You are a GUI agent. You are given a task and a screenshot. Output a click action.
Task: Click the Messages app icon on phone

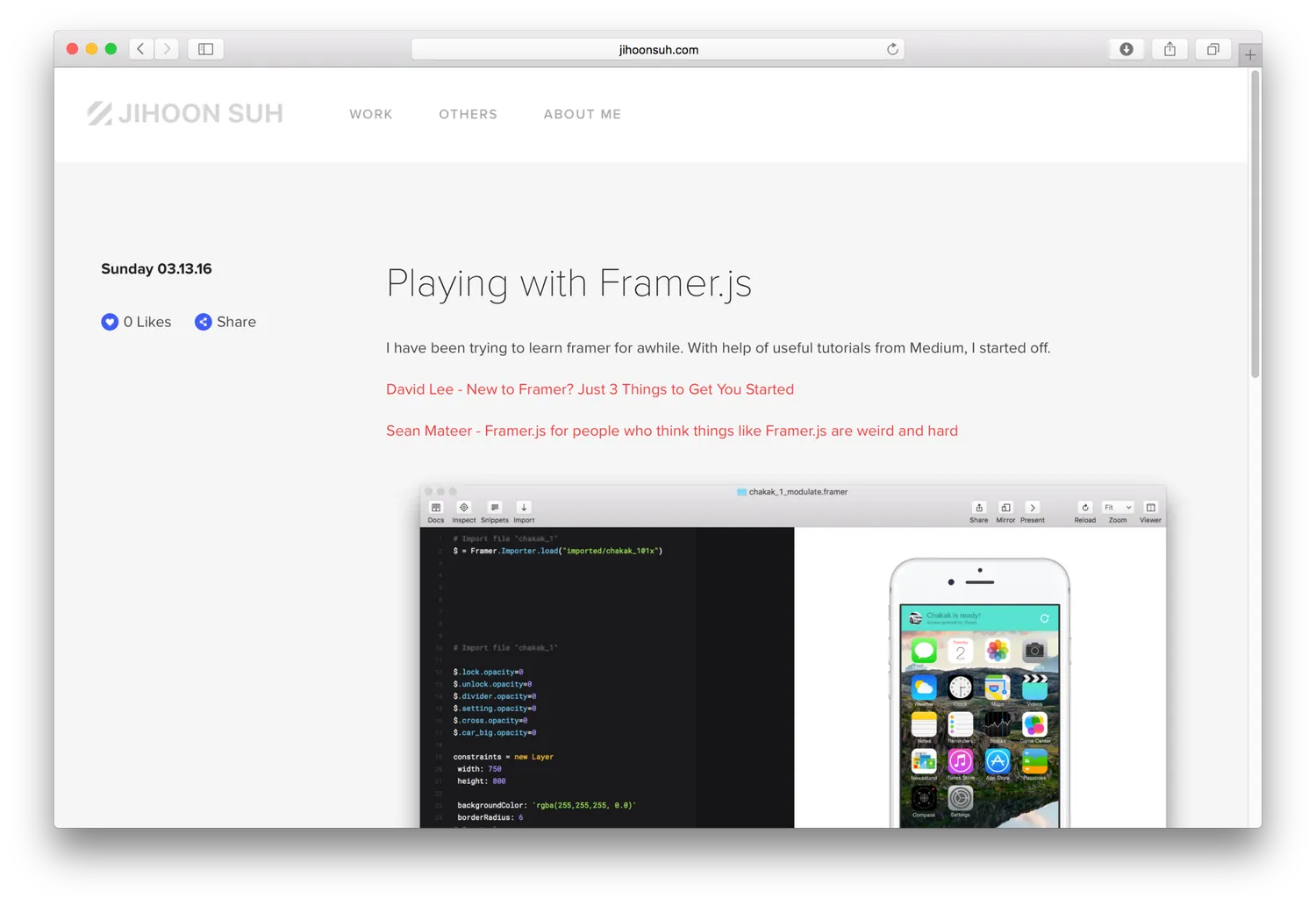(924, 651)
